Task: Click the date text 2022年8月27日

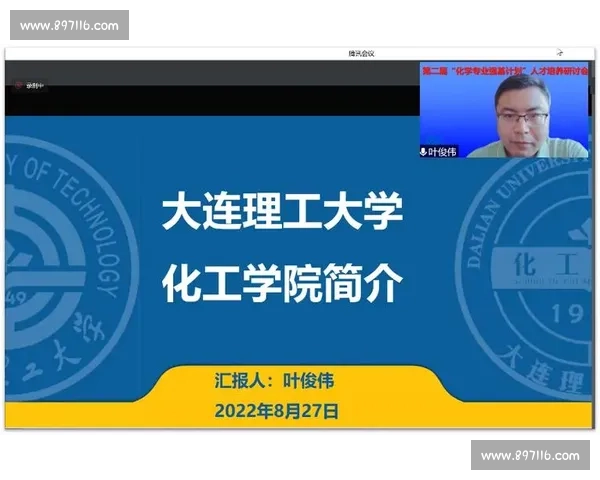Action: 277,411
